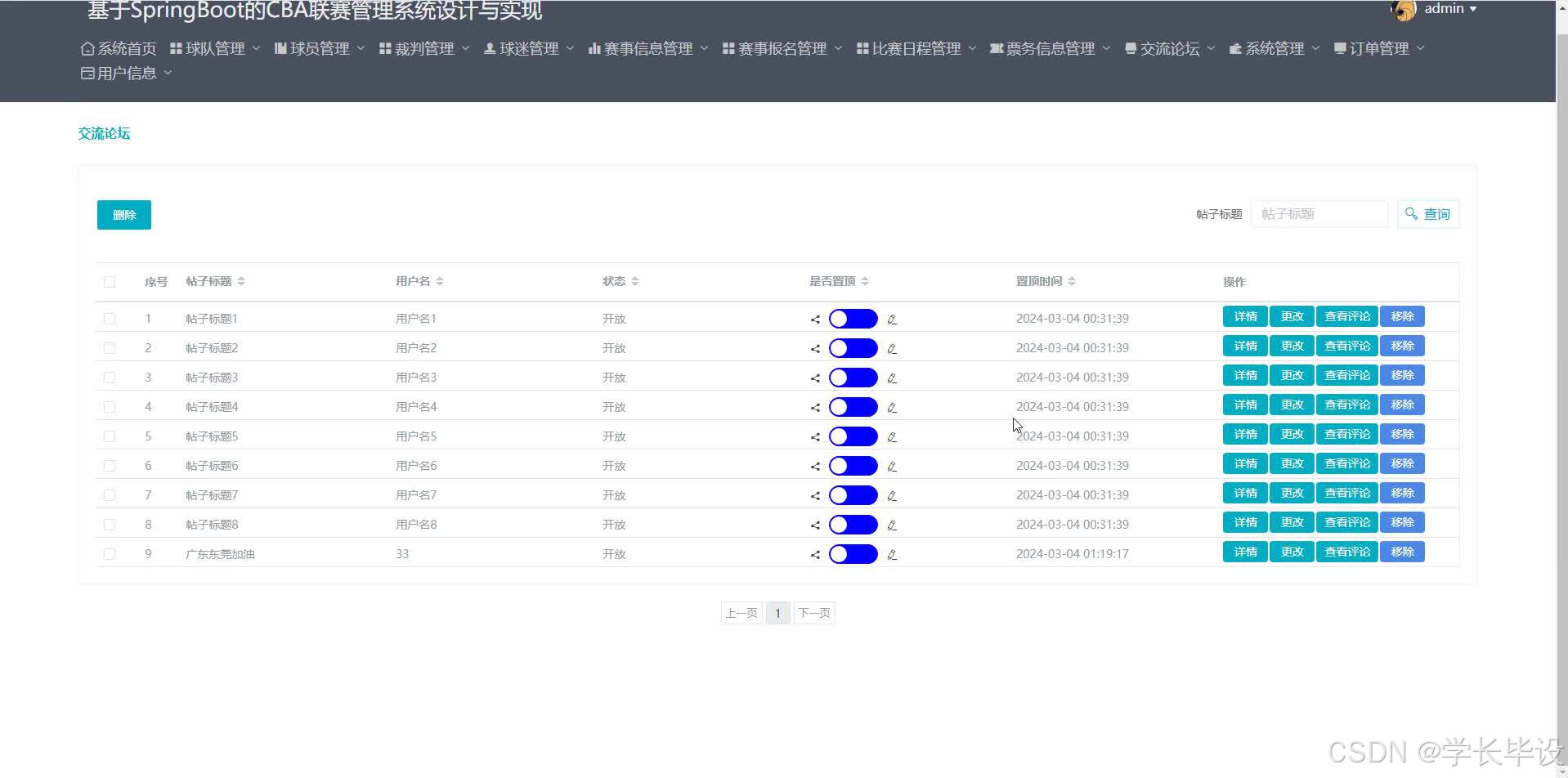1568x778 pixels.
Task: Expand the 球员管理 dropdown menu
Action: click(320, 49)
